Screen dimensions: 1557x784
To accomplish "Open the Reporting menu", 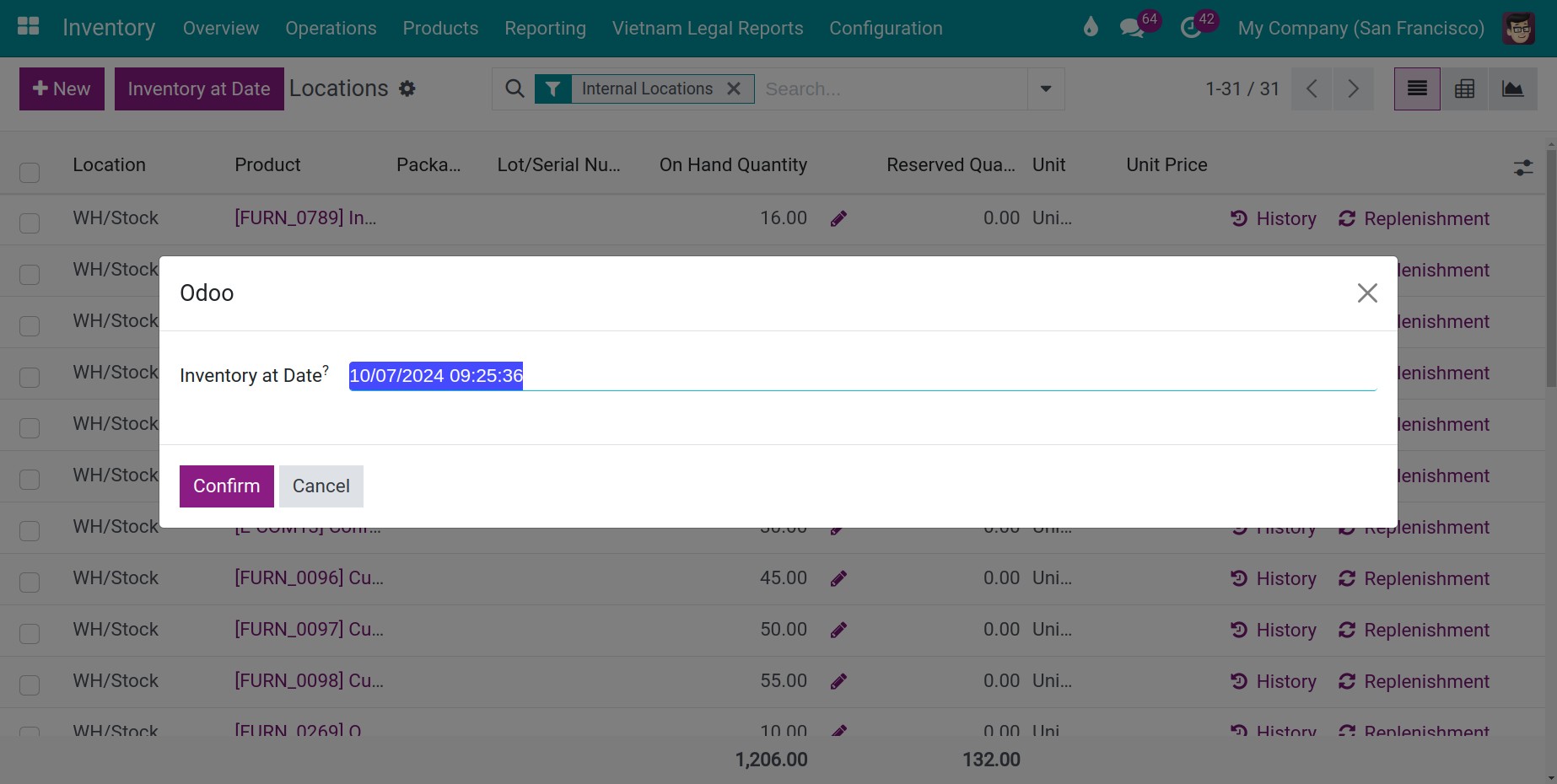I will [545, 28].
